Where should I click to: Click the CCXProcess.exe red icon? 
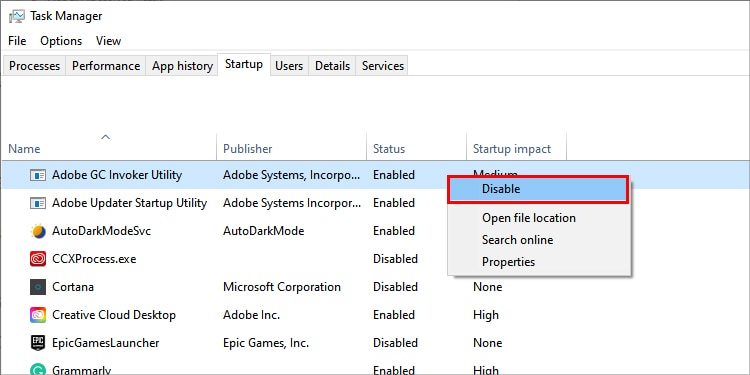[38, 259]
